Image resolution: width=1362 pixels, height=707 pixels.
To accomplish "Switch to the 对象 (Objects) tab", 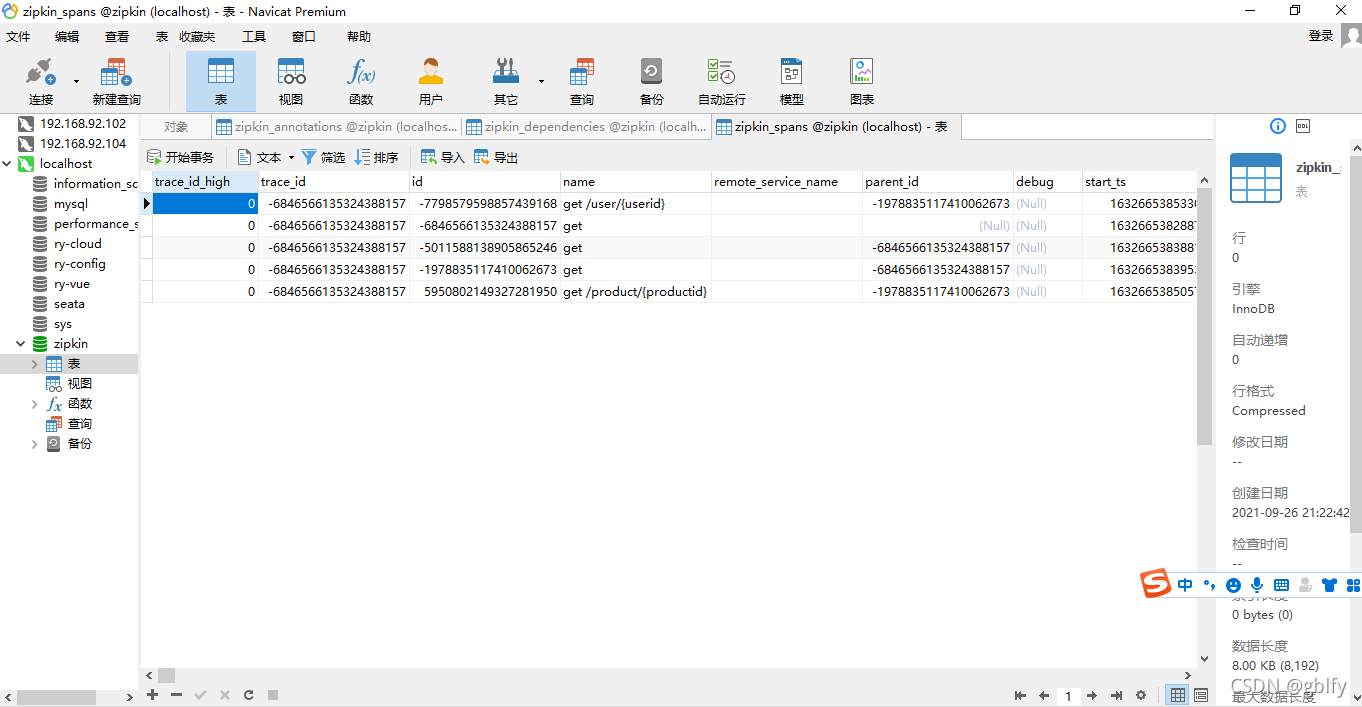I will (176, 127).
